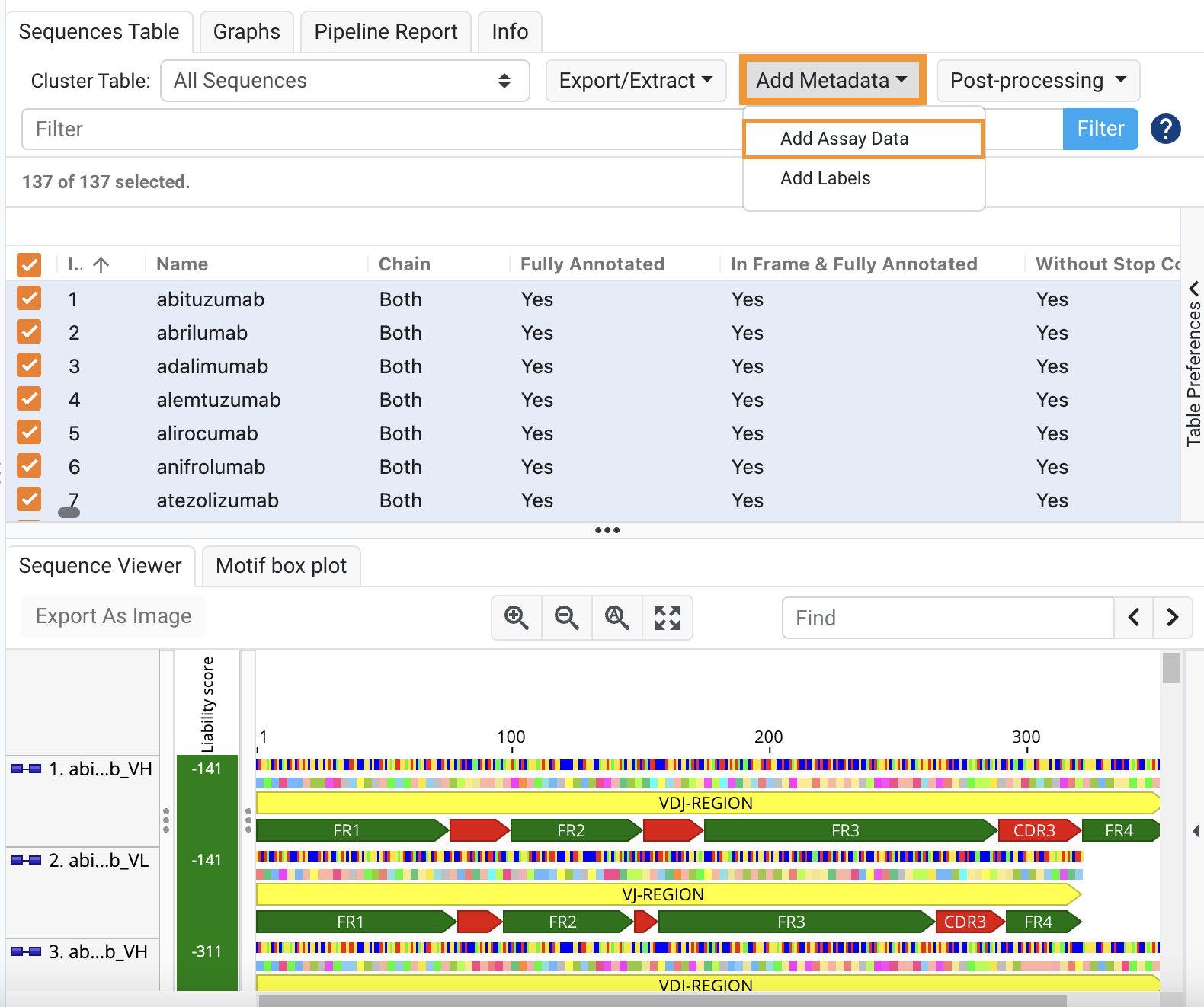Open the Pipeline Report tab

(386, 32)
